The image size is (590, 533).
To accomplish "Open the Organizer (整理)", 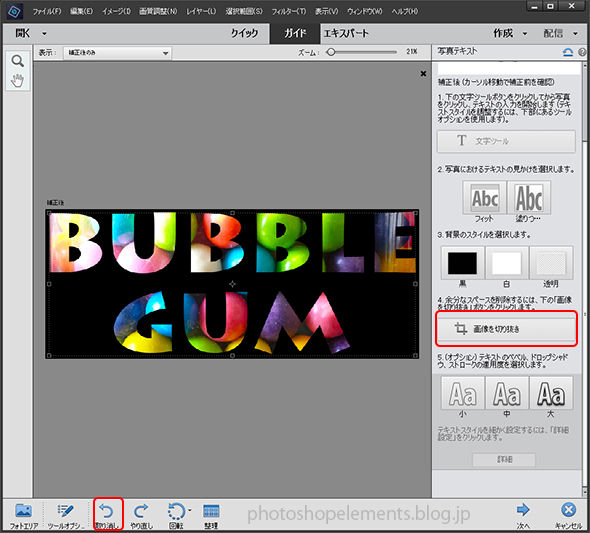I will tap(211, 516).
